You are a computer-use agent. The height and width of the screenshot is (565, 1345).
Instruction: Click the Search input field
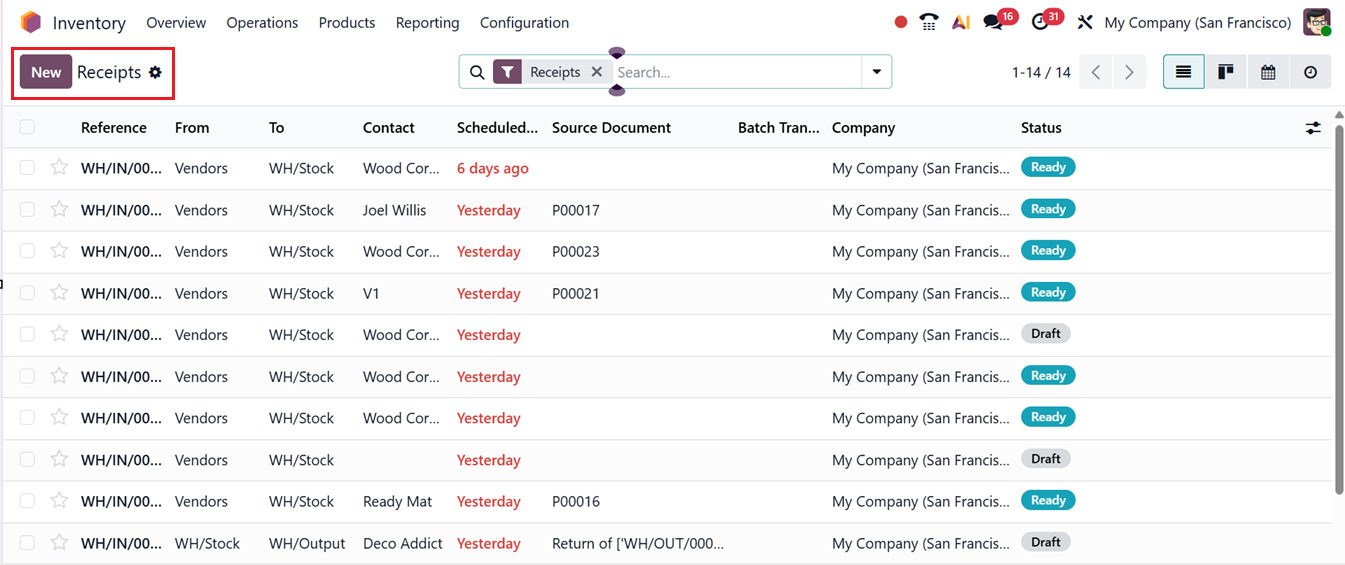[735, 72]
